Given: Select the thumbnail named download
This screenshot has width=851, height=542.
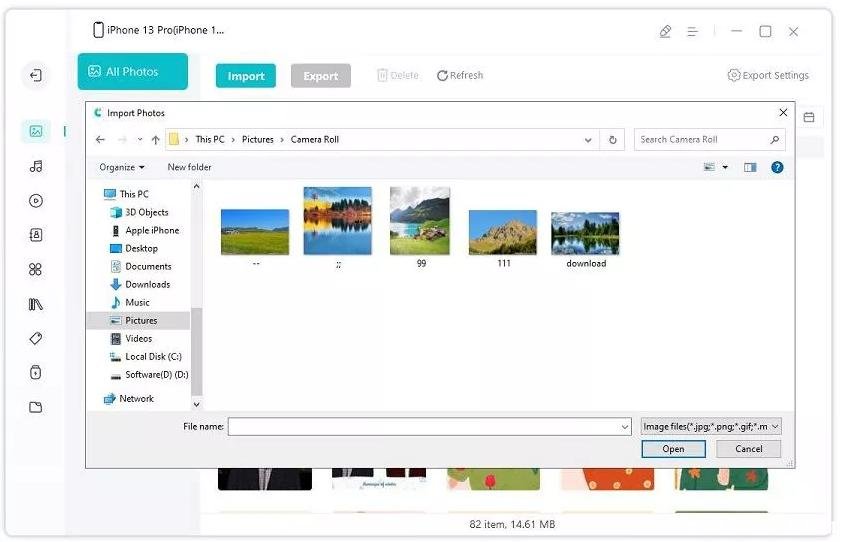Looking at the screenshot, I should pyautogui.click(x=585, y=239).
